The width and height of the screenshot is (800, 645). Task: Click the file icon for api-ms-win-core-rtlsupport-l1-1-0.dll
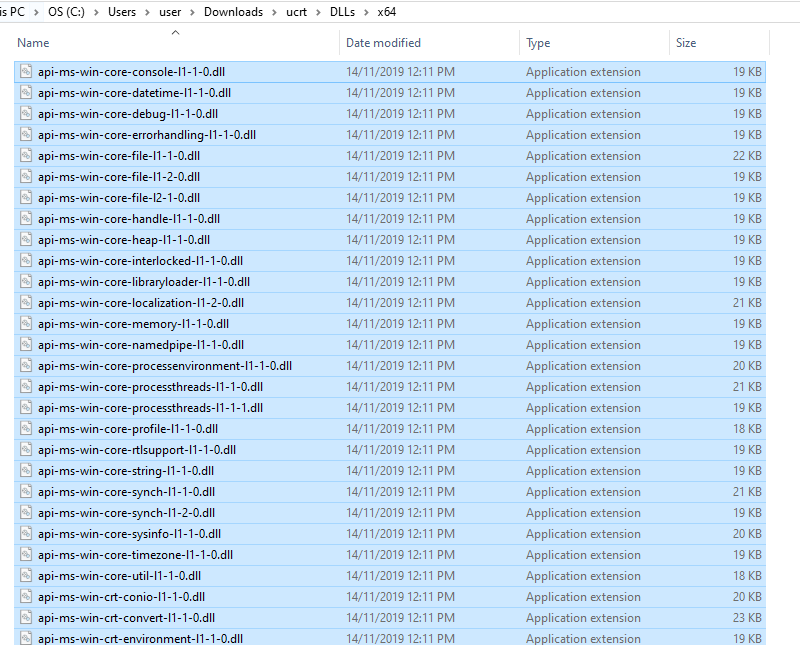click(x=26, y=449)
